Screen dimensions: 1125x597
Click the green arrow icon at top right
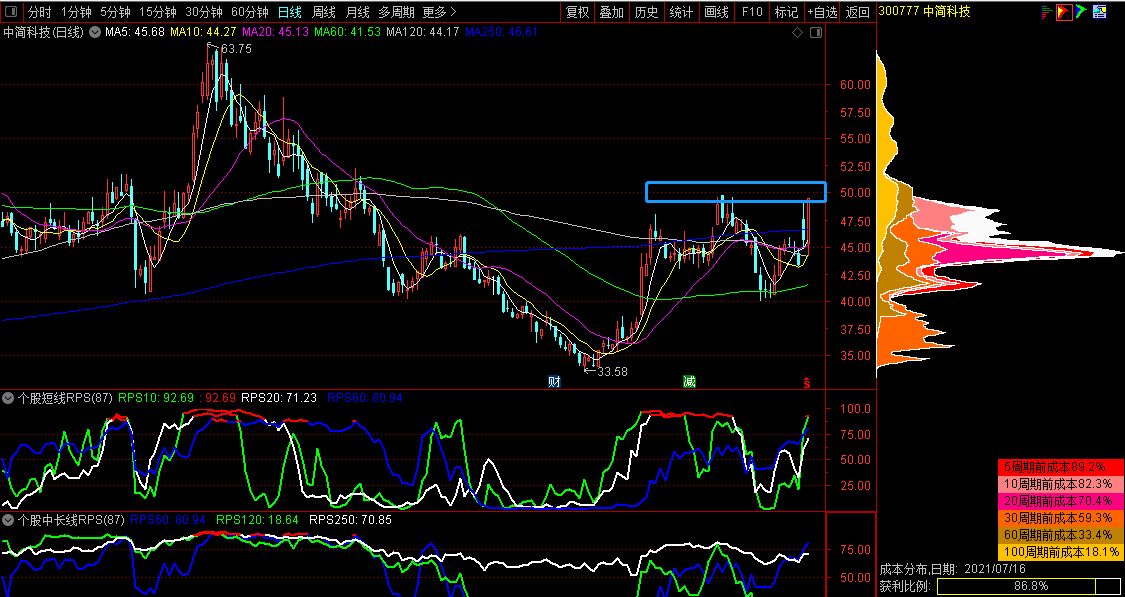click(1081, 12)
